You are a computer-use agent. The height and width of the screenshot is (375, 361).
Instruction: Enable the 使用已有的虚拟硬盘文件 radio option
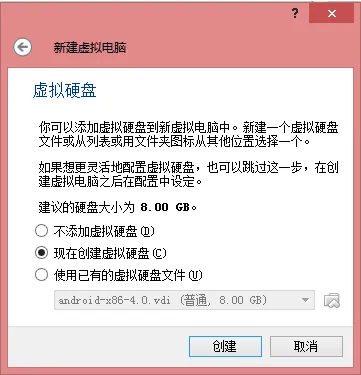pyautogui.click(x=42, y=275)
